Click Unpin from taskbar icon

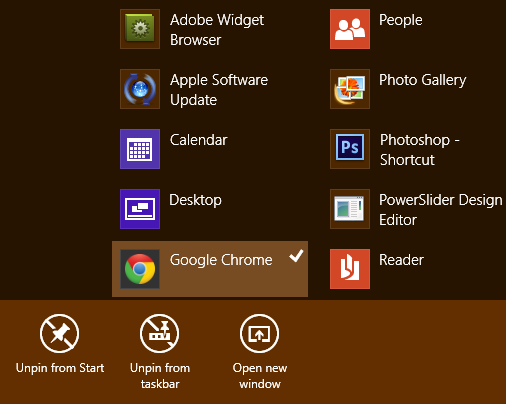160,333
